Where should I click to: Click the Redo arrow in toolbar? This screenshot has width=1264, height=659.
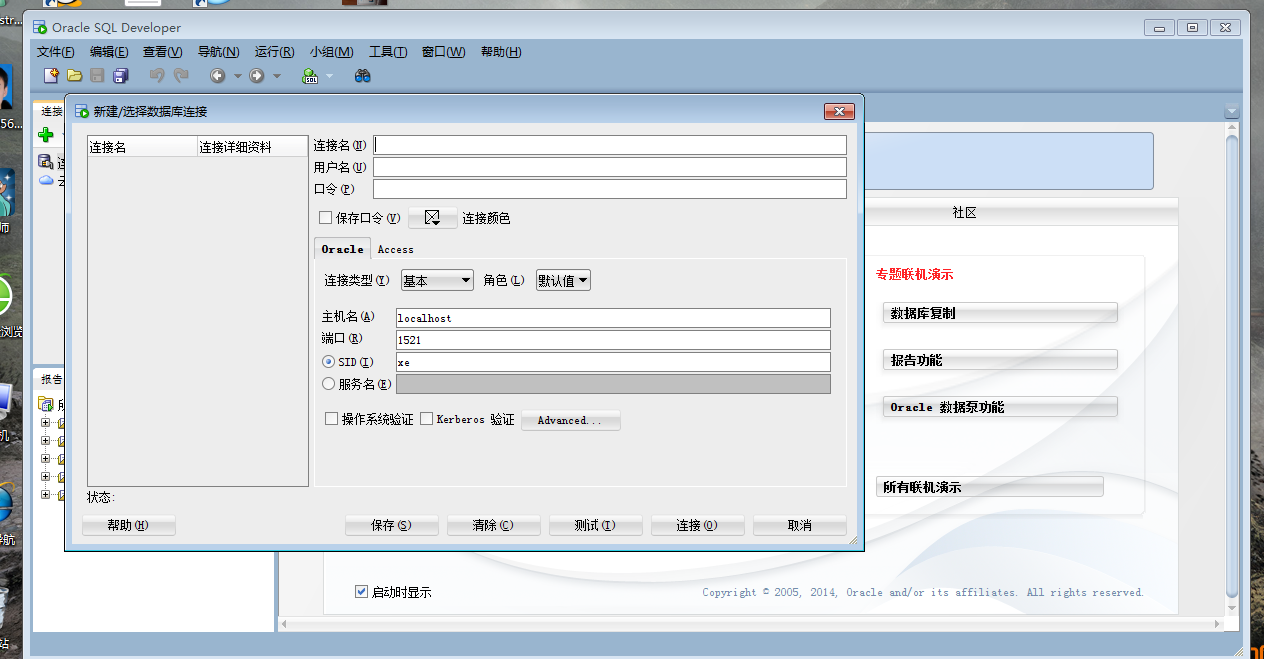click(181, 75)
